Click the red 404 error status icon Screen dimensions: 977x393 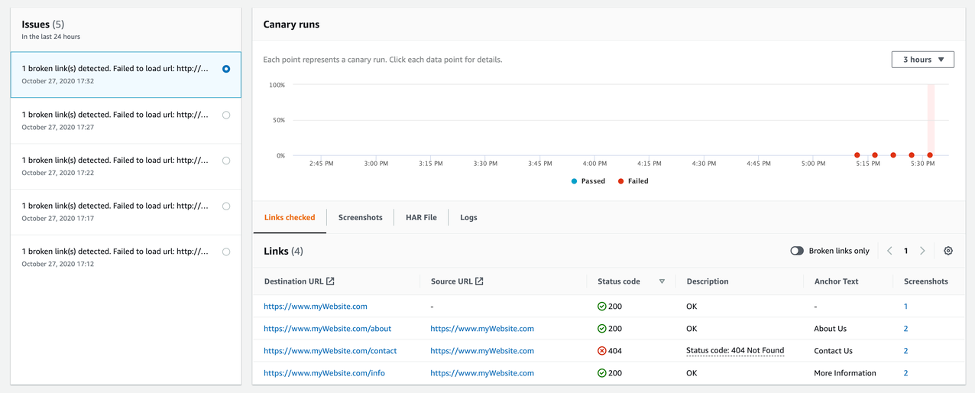pyautogui.click(x=602, y=351)
